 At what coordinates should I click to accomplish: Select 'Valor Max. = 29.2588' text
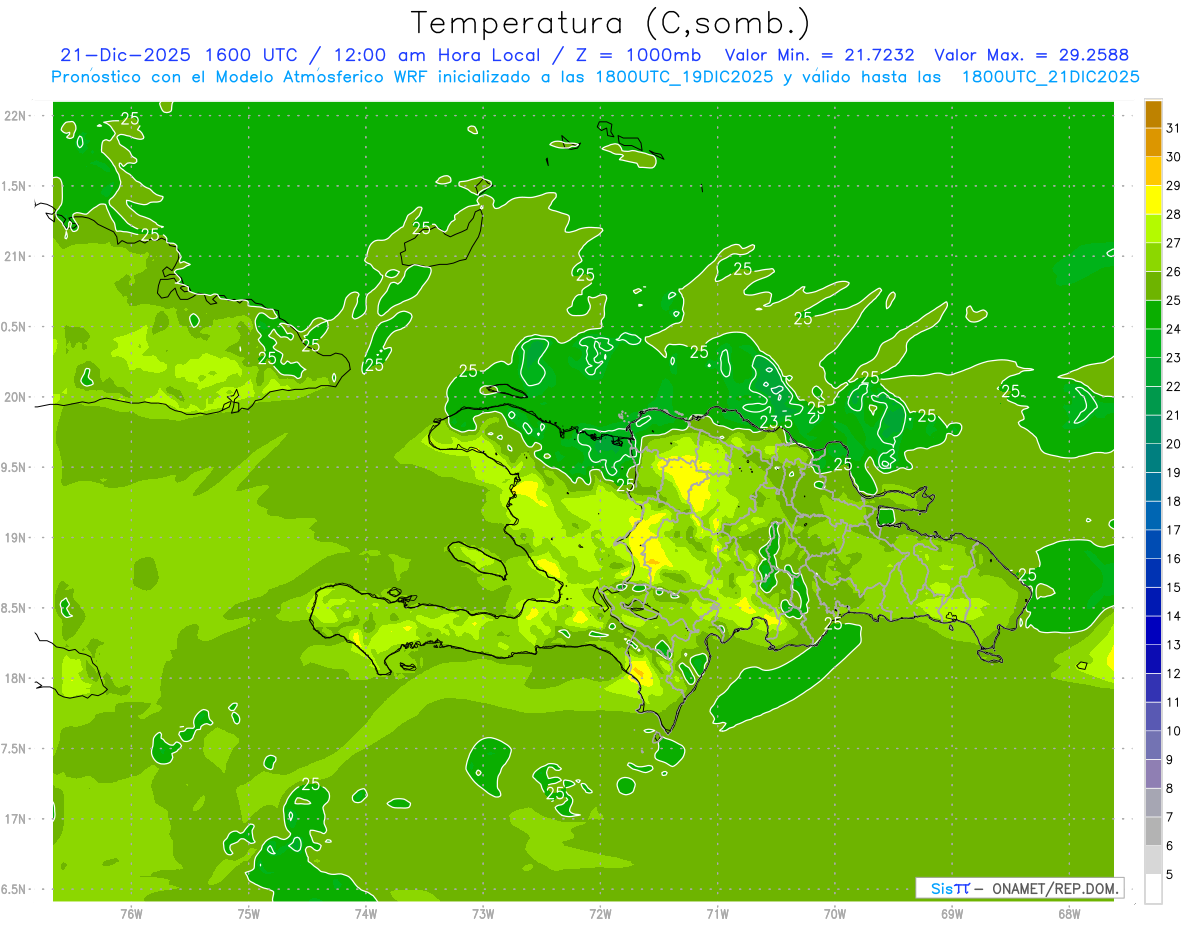[1031, 55]
